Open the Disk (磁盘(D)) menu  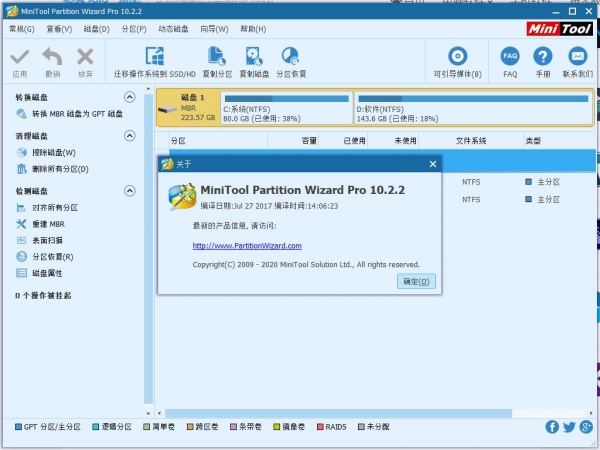click(x=96, y=29)
